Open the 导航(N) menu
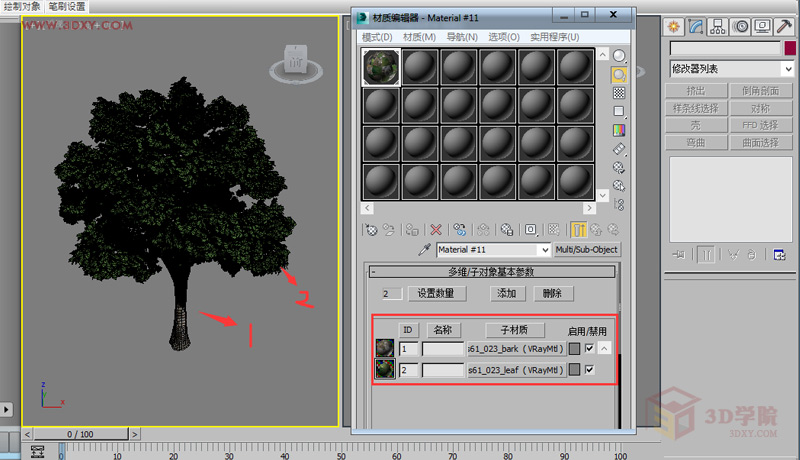 click(x=462, y=37)
